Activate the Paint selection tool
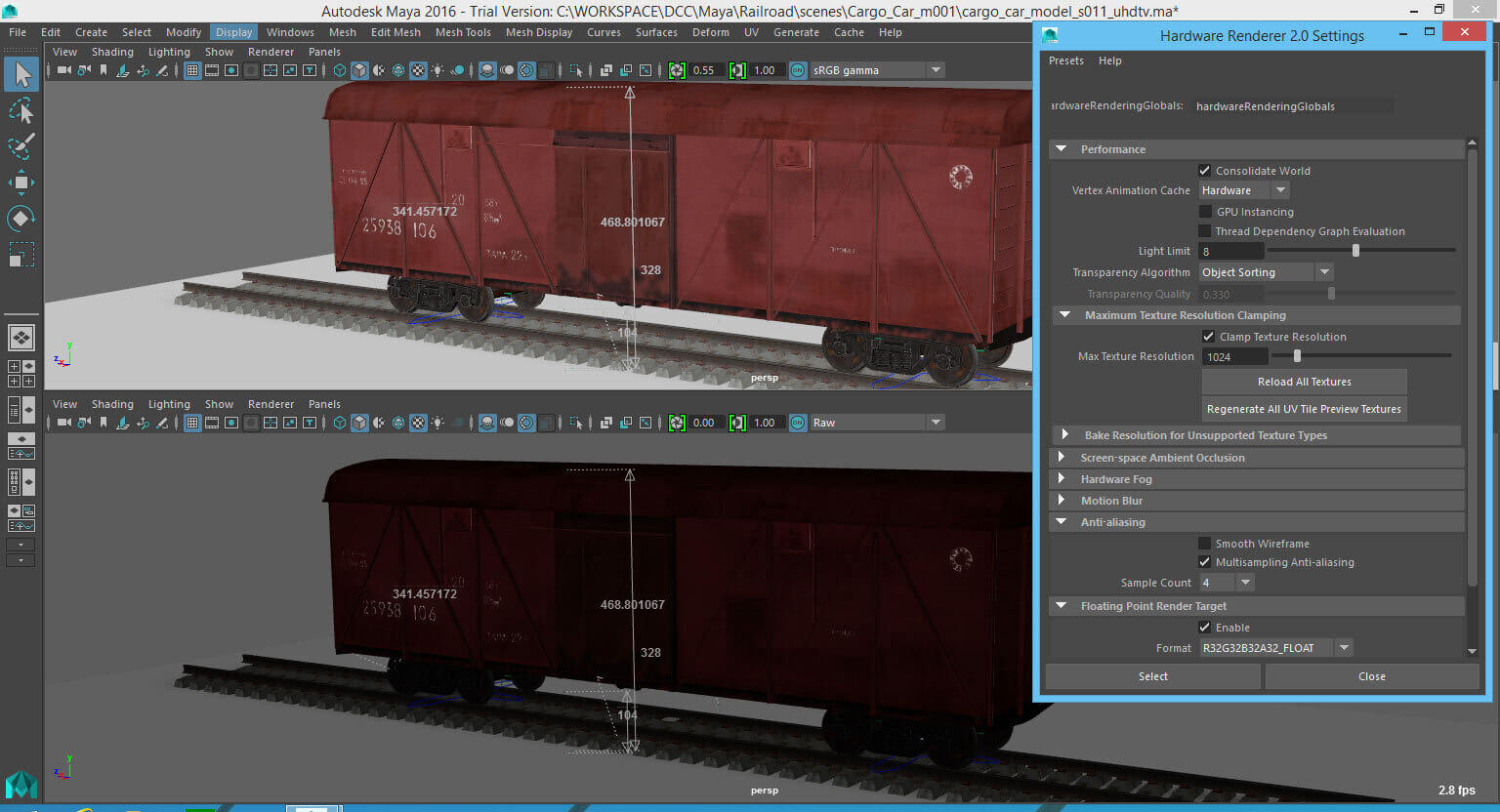The height and width of the screenshot is (812, 1500). pyautogui.click(x=21, y=146)
